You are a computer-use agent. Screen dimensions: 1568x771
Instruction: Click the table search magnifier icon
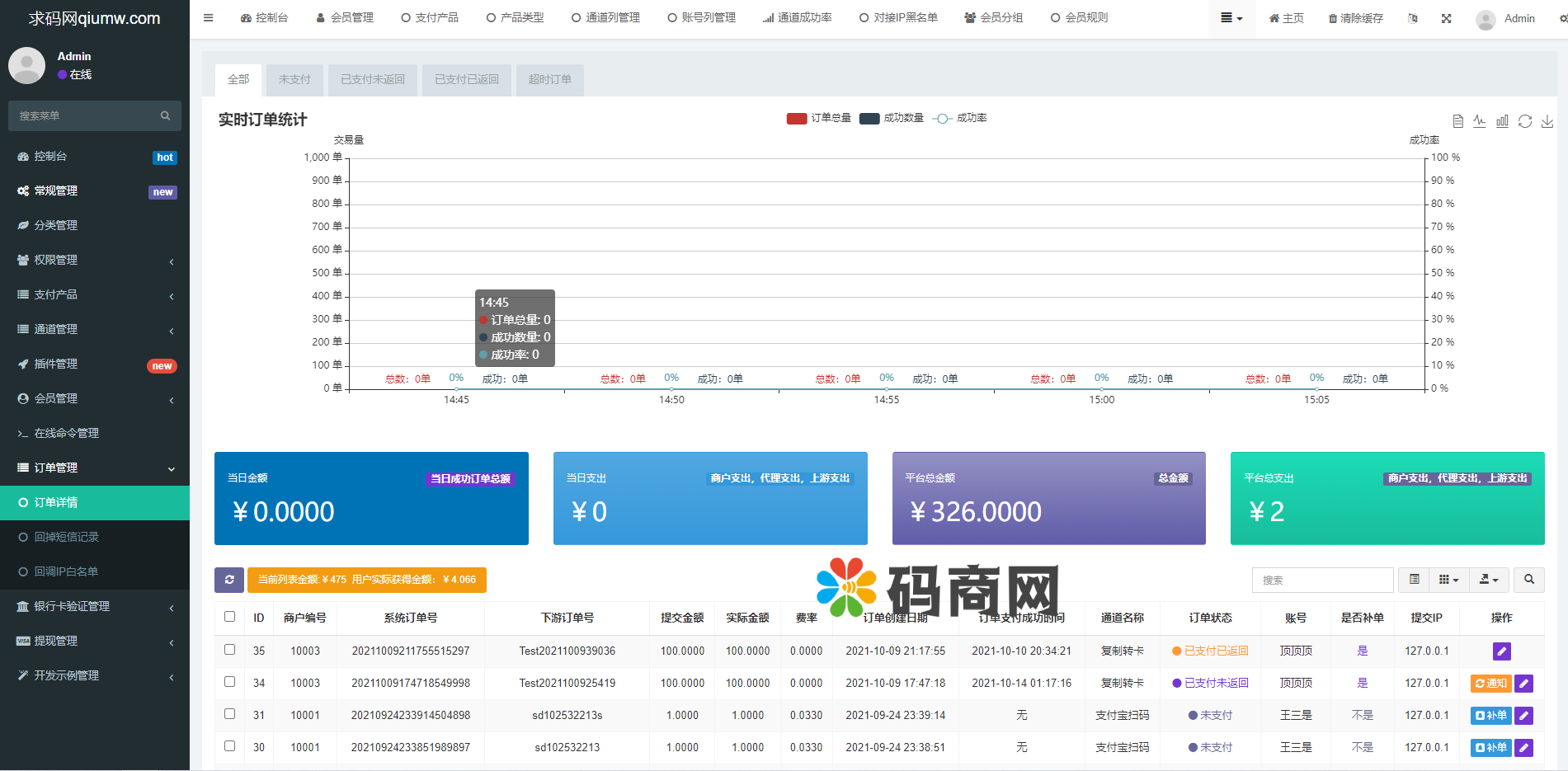click(1529, 580)
